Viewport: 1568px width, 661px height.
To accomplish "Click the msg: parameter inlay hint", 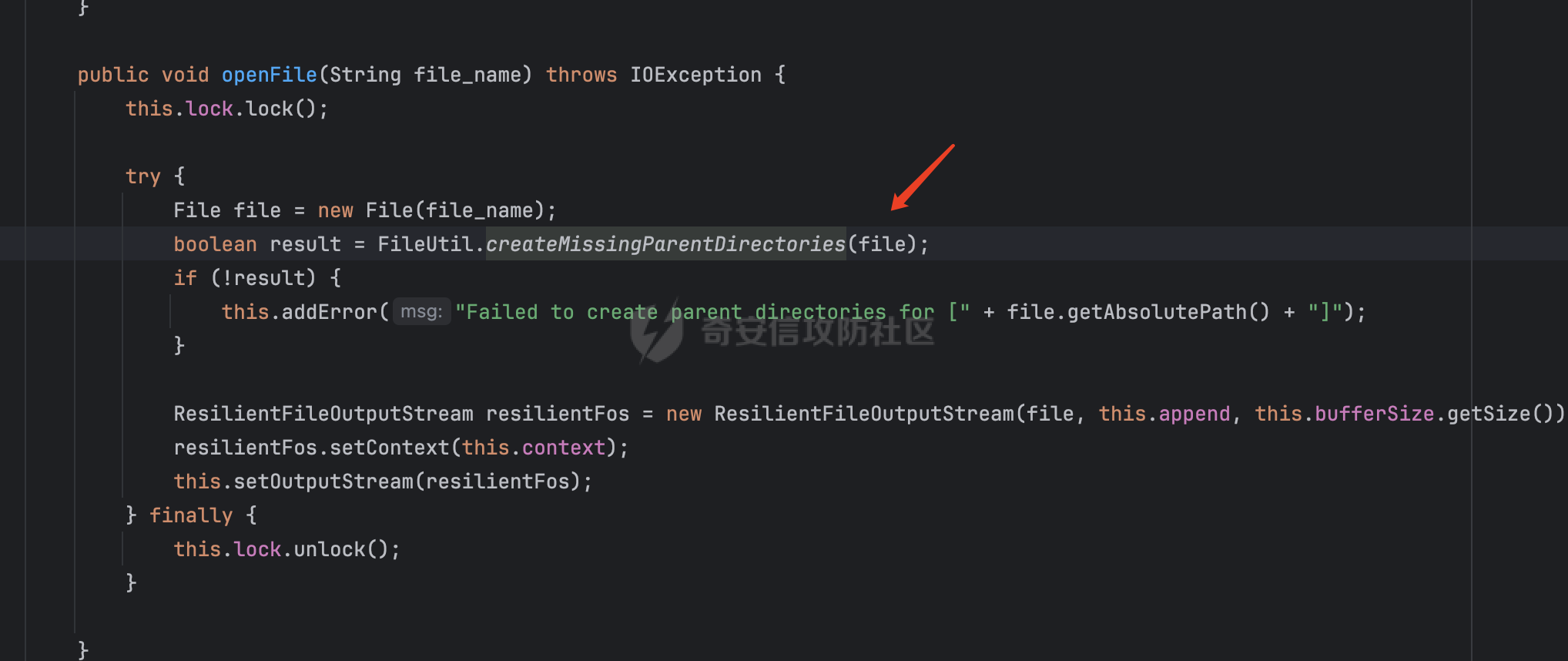I will tap(421, 312).
